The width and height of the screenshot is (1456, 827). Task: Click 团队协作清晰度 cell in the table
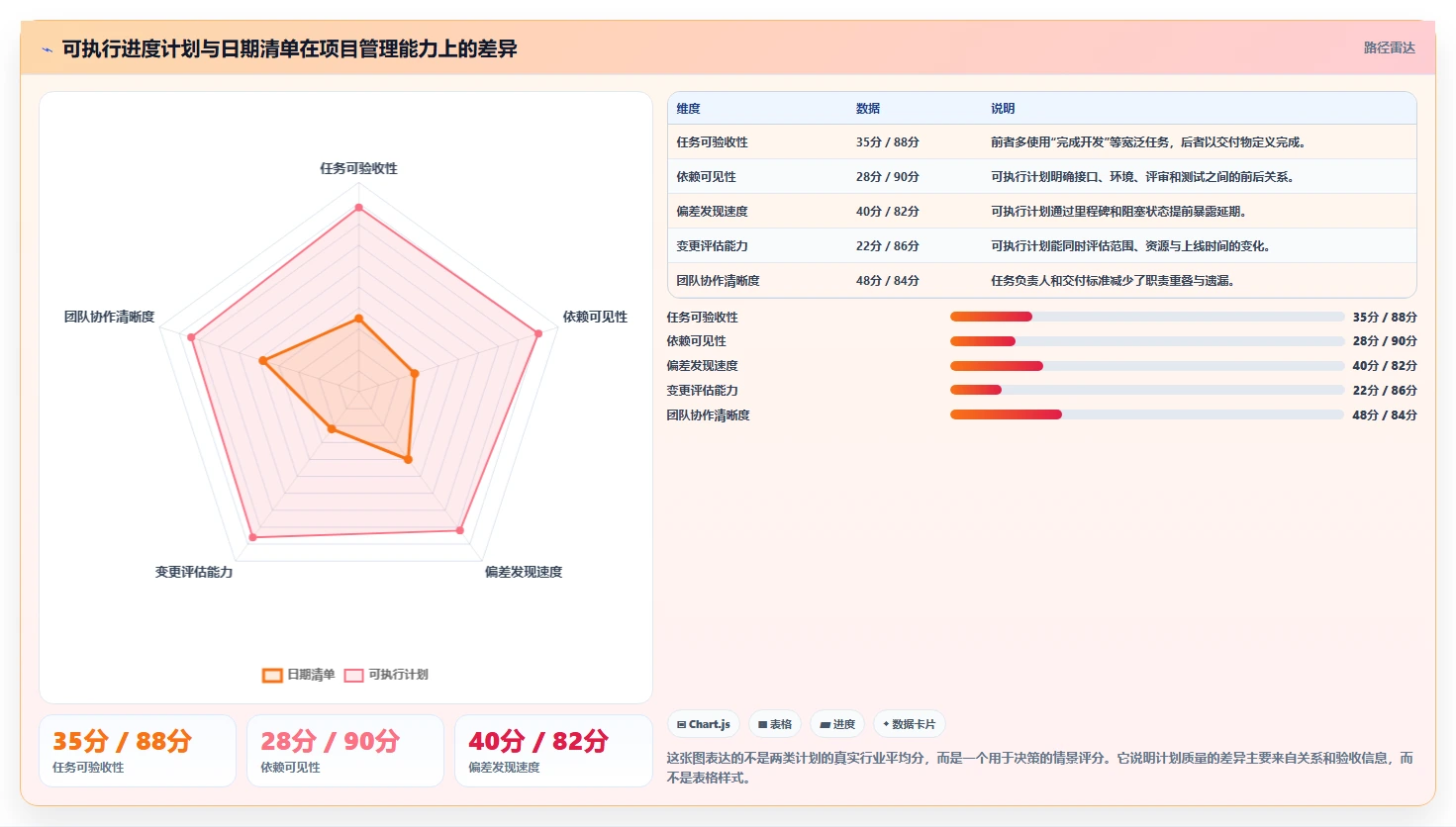(x=719, y=281)
